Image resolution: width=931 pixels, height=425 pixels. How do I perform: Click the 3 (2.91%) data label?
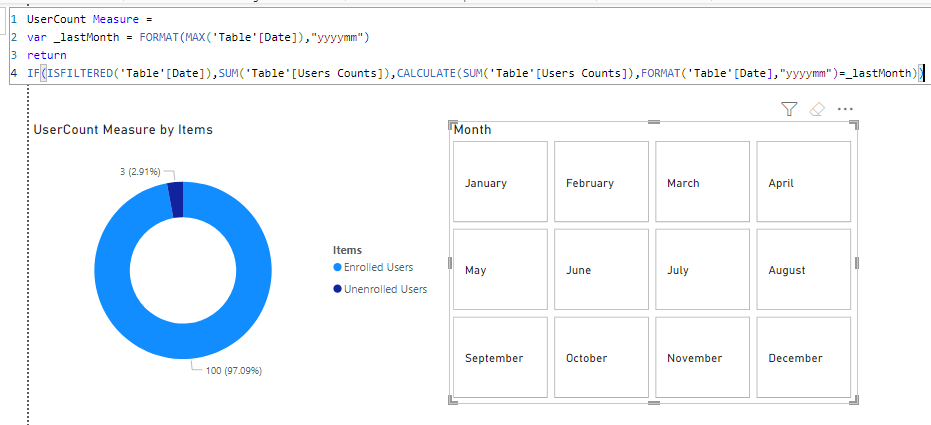coord(140,172)
